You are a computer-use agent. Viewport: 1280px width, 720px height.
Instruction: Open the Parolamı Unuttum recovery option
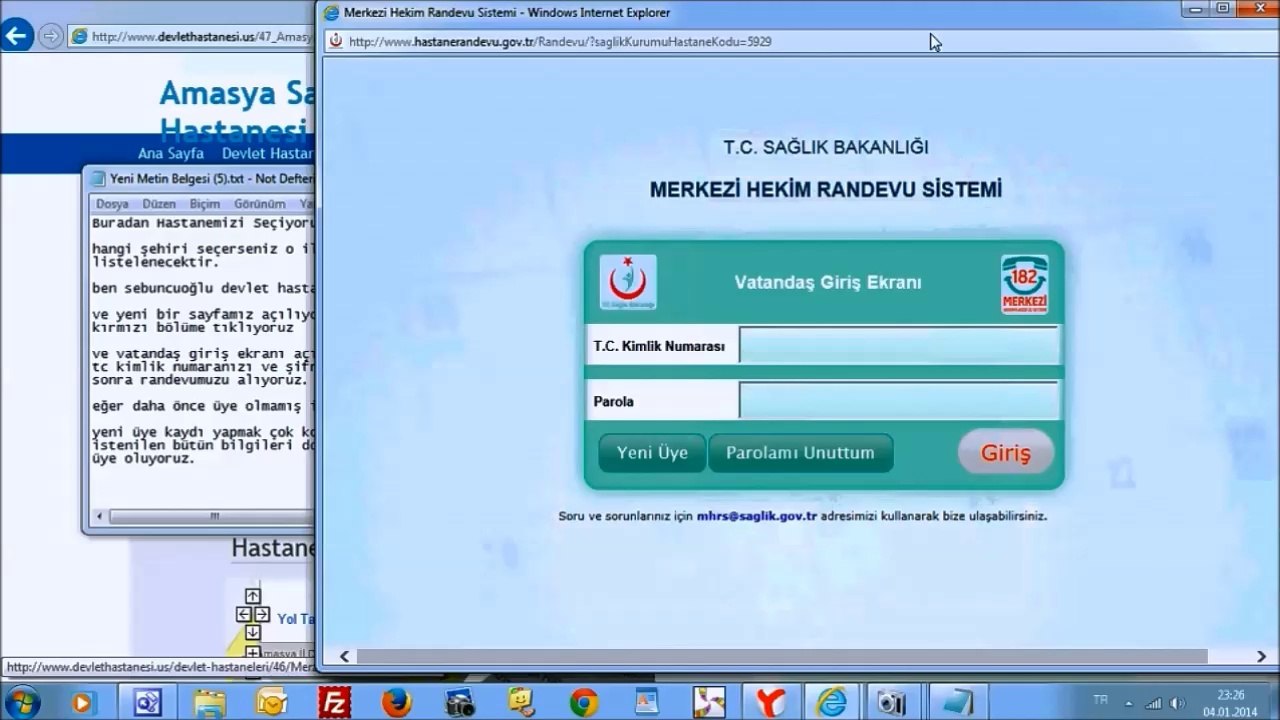click(800, 453)
